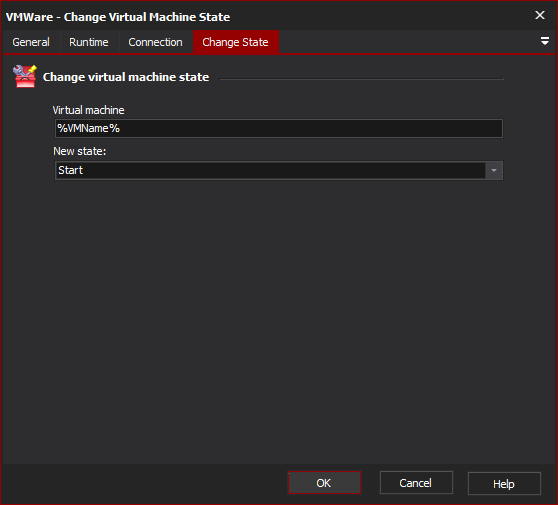Select the Change State tab
558x505 pixels.
pyautogui.click(x=235, y=42)
